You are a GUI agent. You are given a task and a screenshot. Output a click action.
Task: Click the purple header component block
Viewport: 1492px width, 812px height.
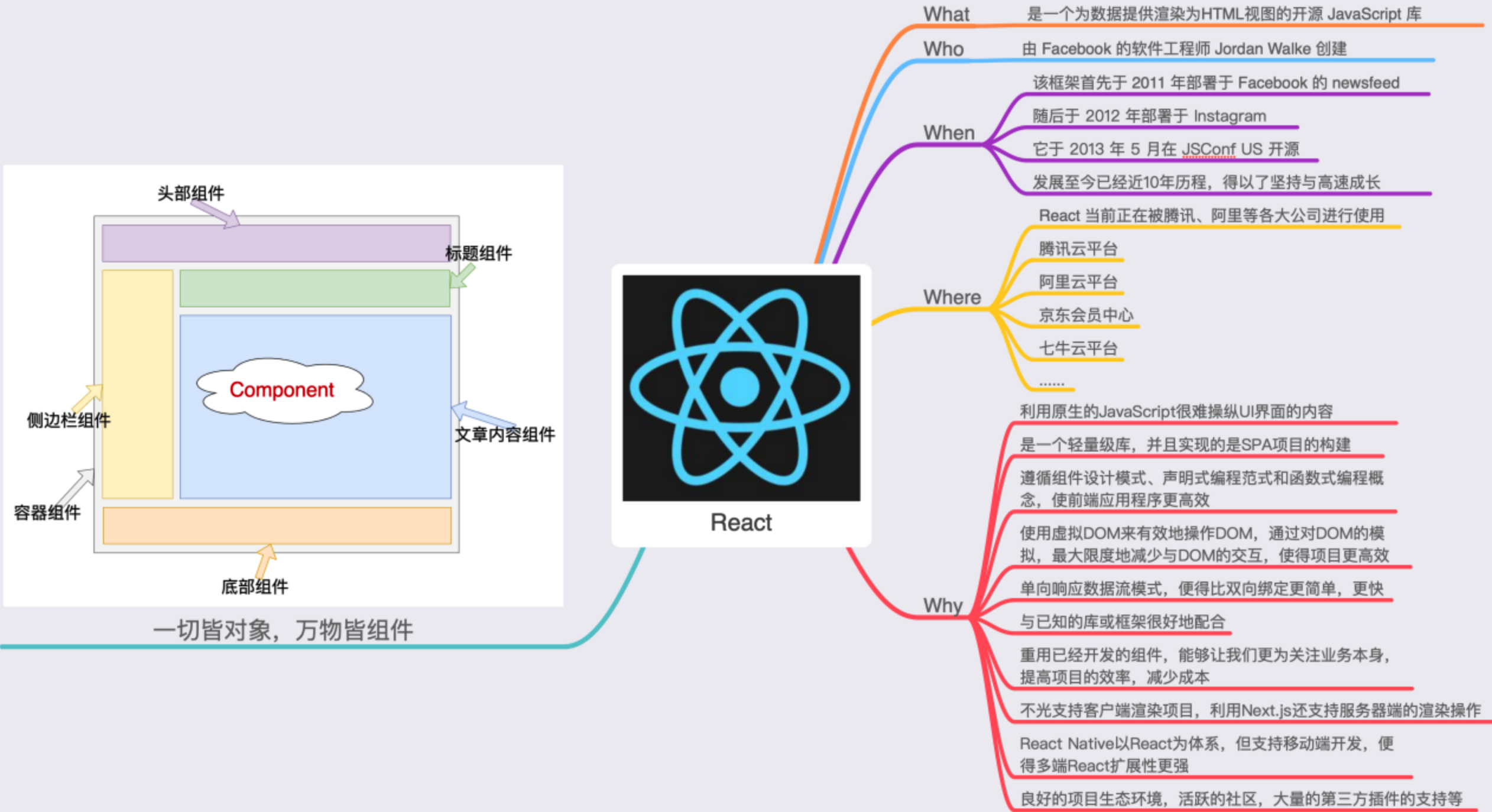tap(276, 243)
